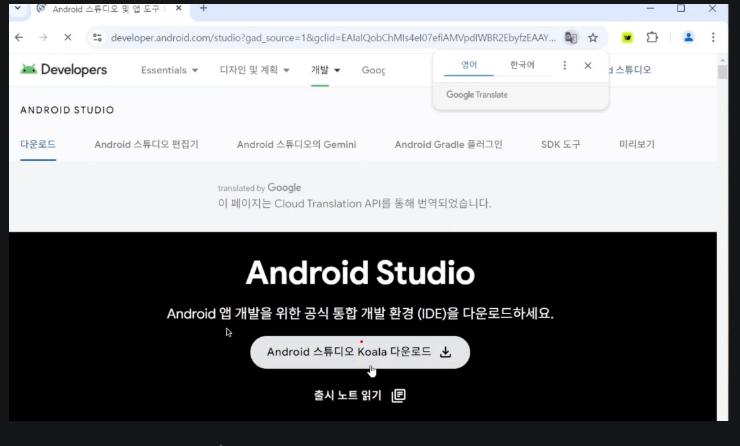
Task: Click the scrollbar up arrow
Action: (722, 60)
